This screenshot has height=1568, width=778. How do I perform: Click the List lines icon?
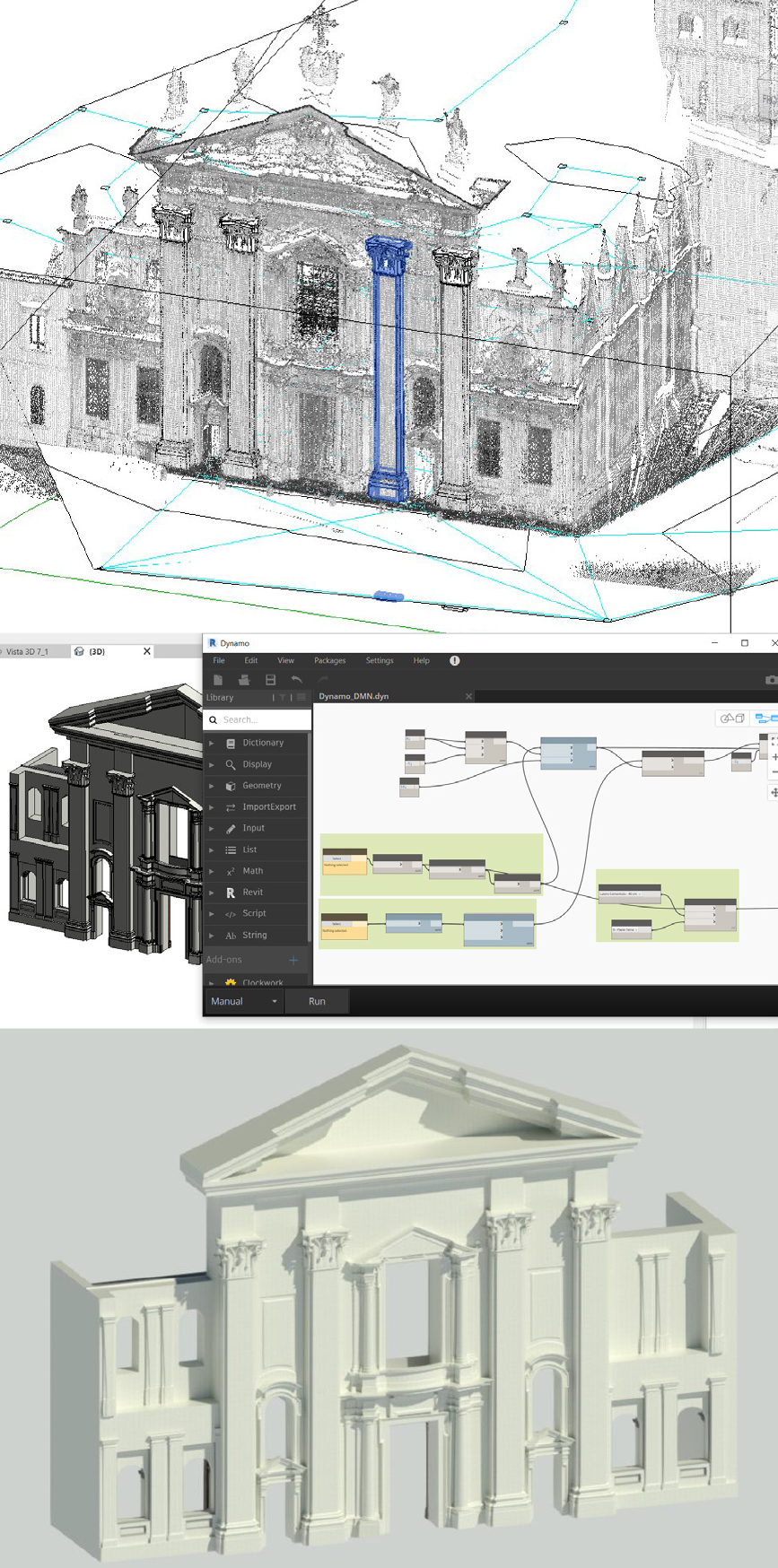(231, 849)
